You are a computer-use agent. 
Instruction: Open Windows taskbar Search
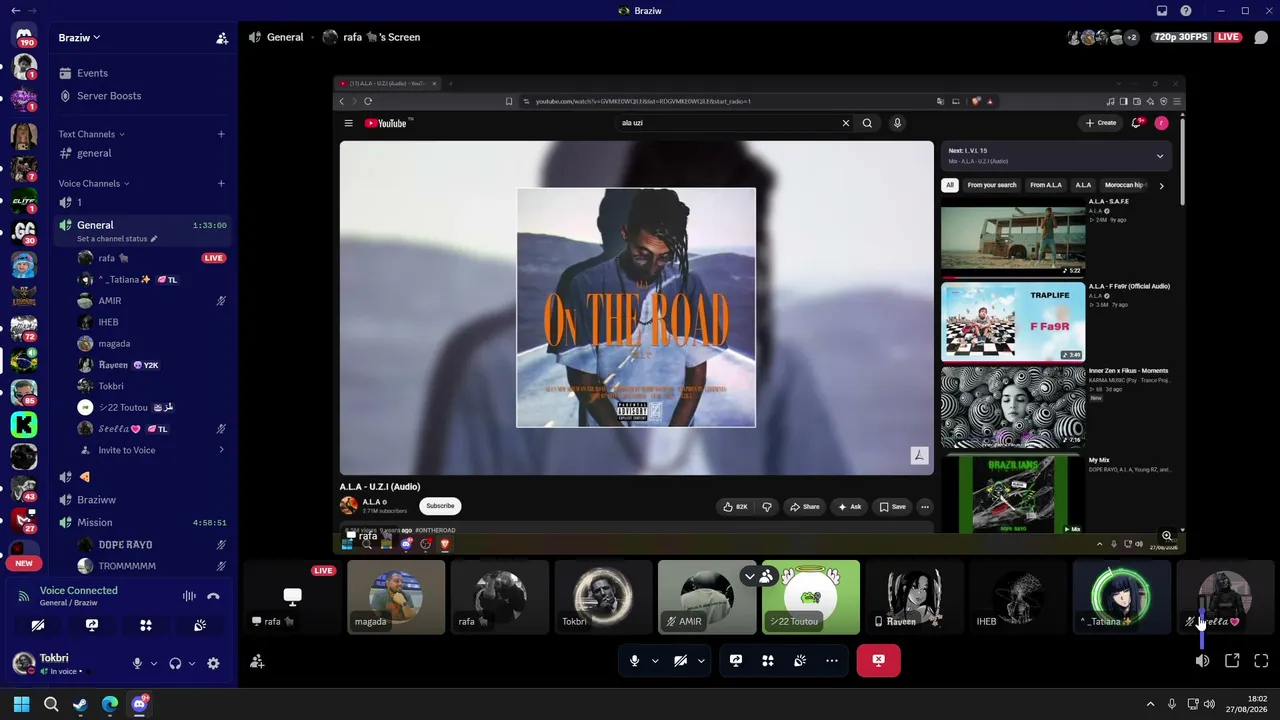click(x=51, y=704)
